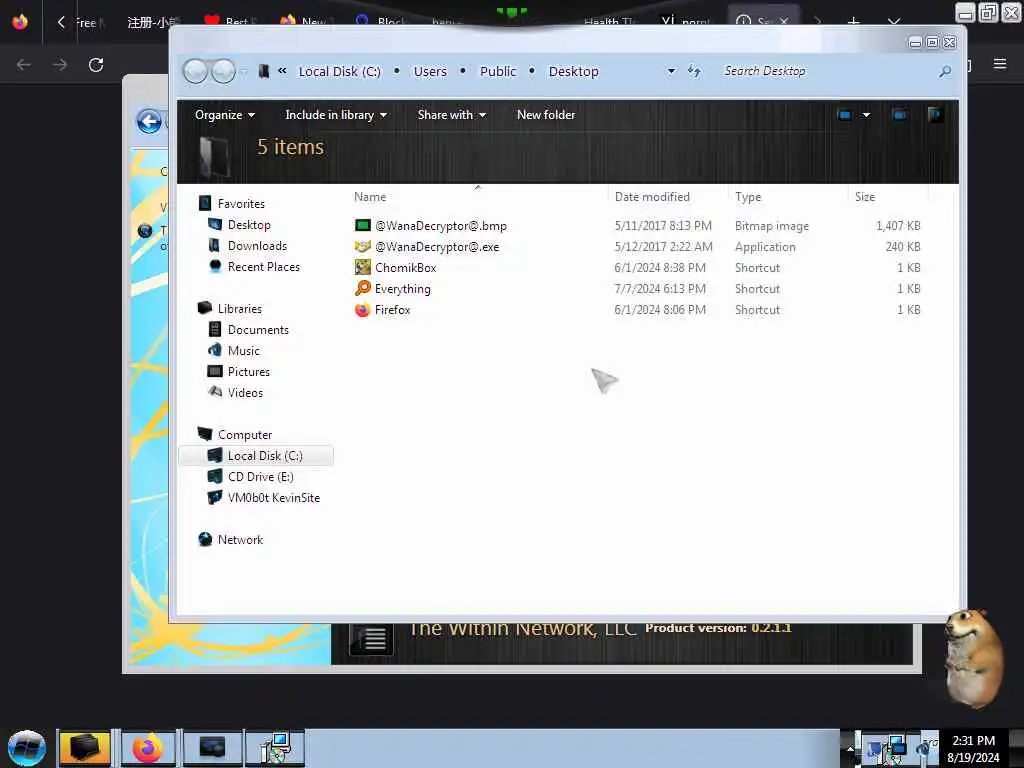
Task: Sort files by the Name column header
Action: (370, 197)
